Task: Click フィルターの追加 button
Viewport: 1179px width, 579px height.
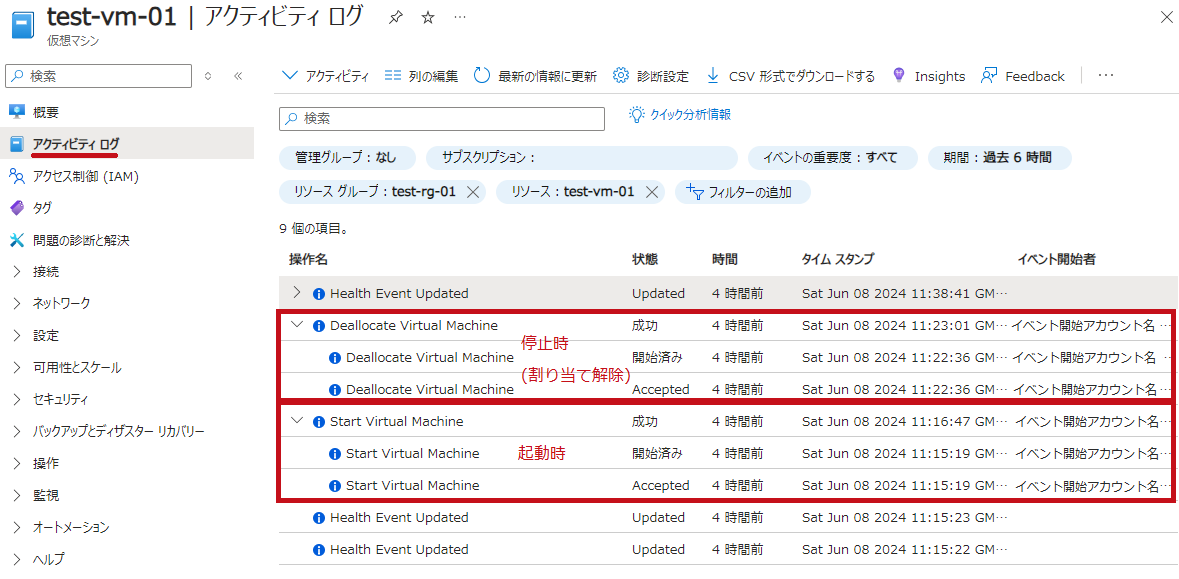Action: pos(743,192)
